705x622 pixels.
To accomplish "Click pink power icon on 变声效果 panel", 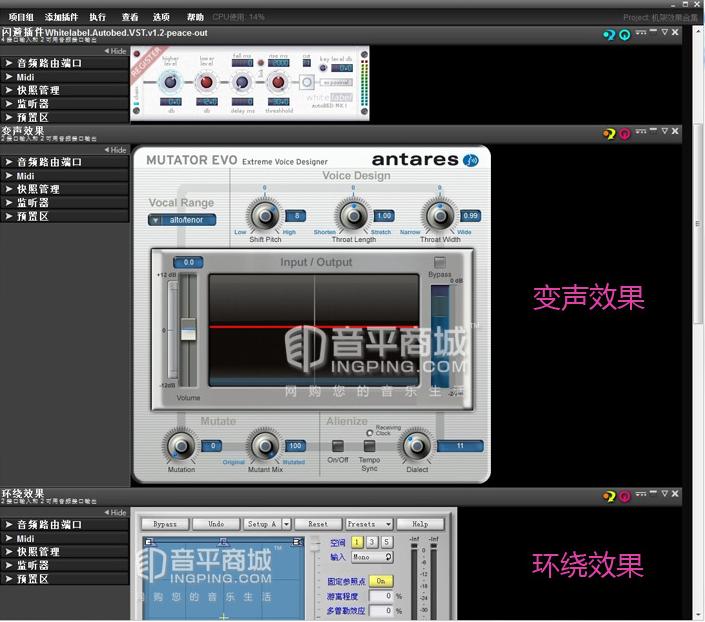I will [x=625, y=134].
